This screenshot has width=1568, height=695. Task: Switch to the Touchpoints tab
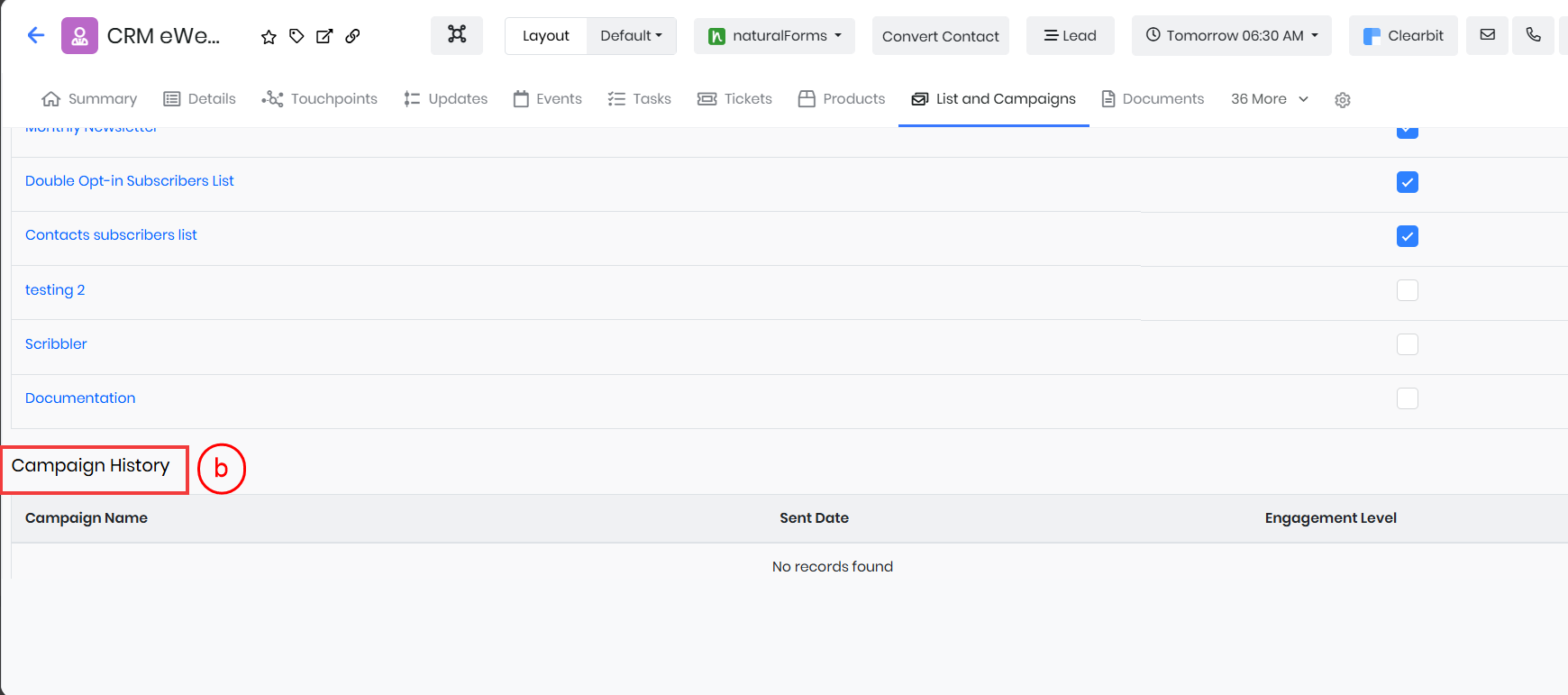click(320, 99)
